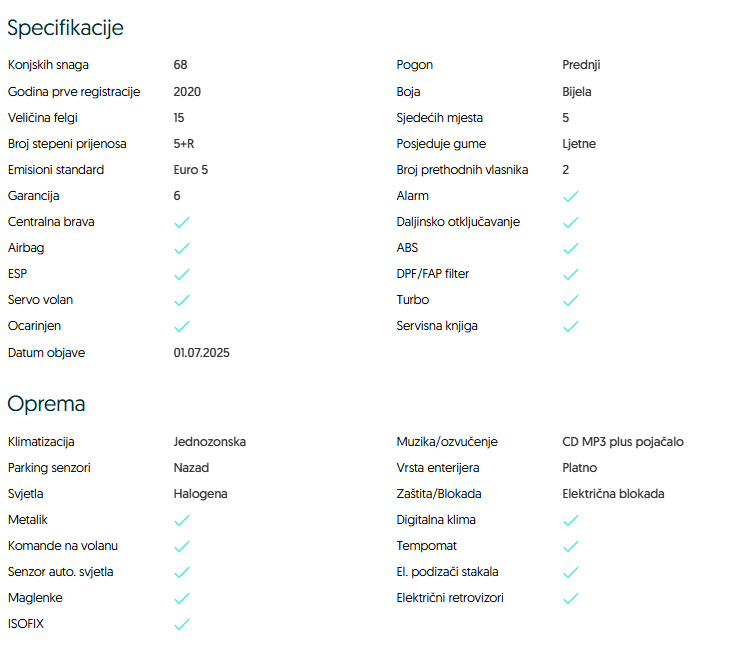Click the Emisioni standard value Euro 5
The height and width of the screenshot is (666, 734).
pyautogui.click(x=190, y=170)
